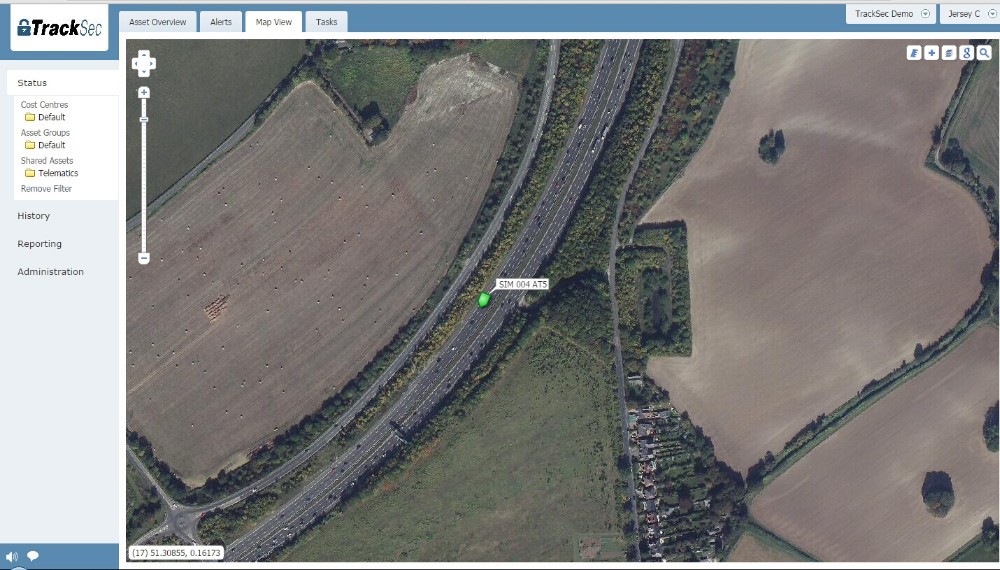Viewport: 1000px width, 570px height.
Task: Select Telematics under Shared Assets
Action: [58, 173]
